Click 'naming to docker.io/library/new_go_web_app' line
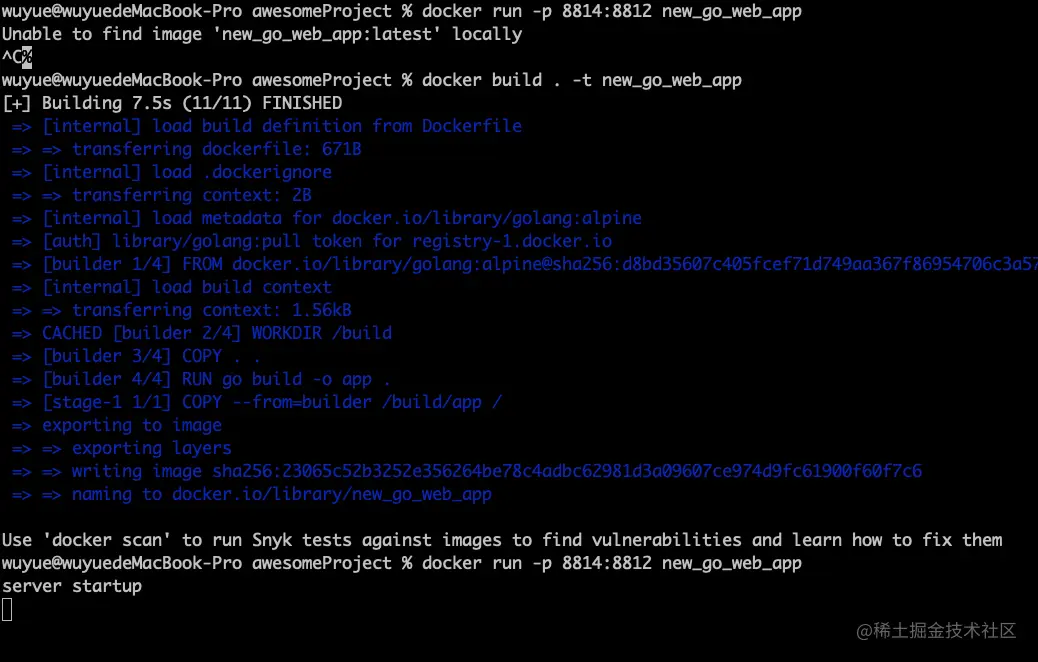Image resolution: width=1038 pixels, height=662 pixels. [280, 494]
